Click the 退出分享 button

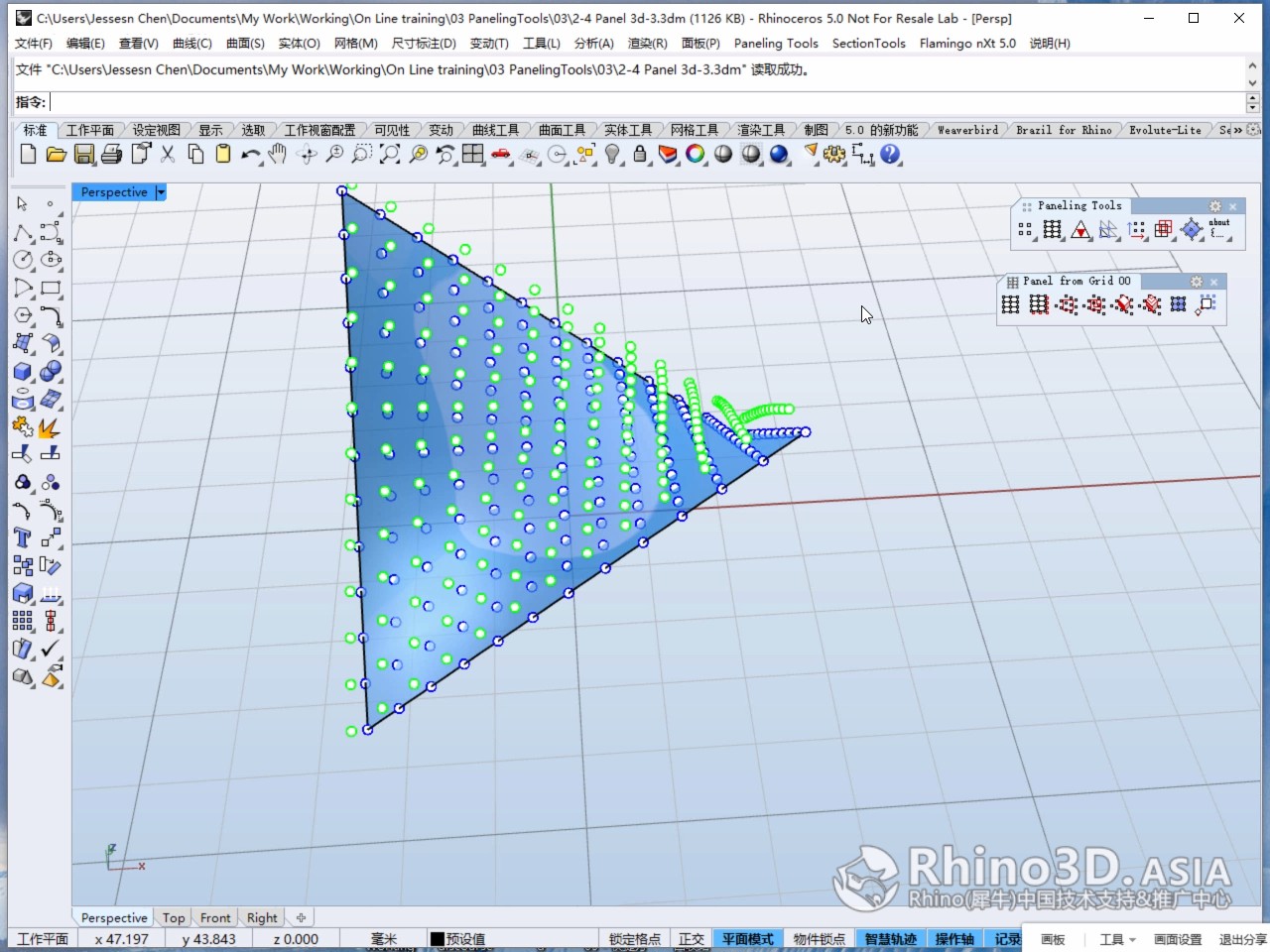(x=1242, y=939)
